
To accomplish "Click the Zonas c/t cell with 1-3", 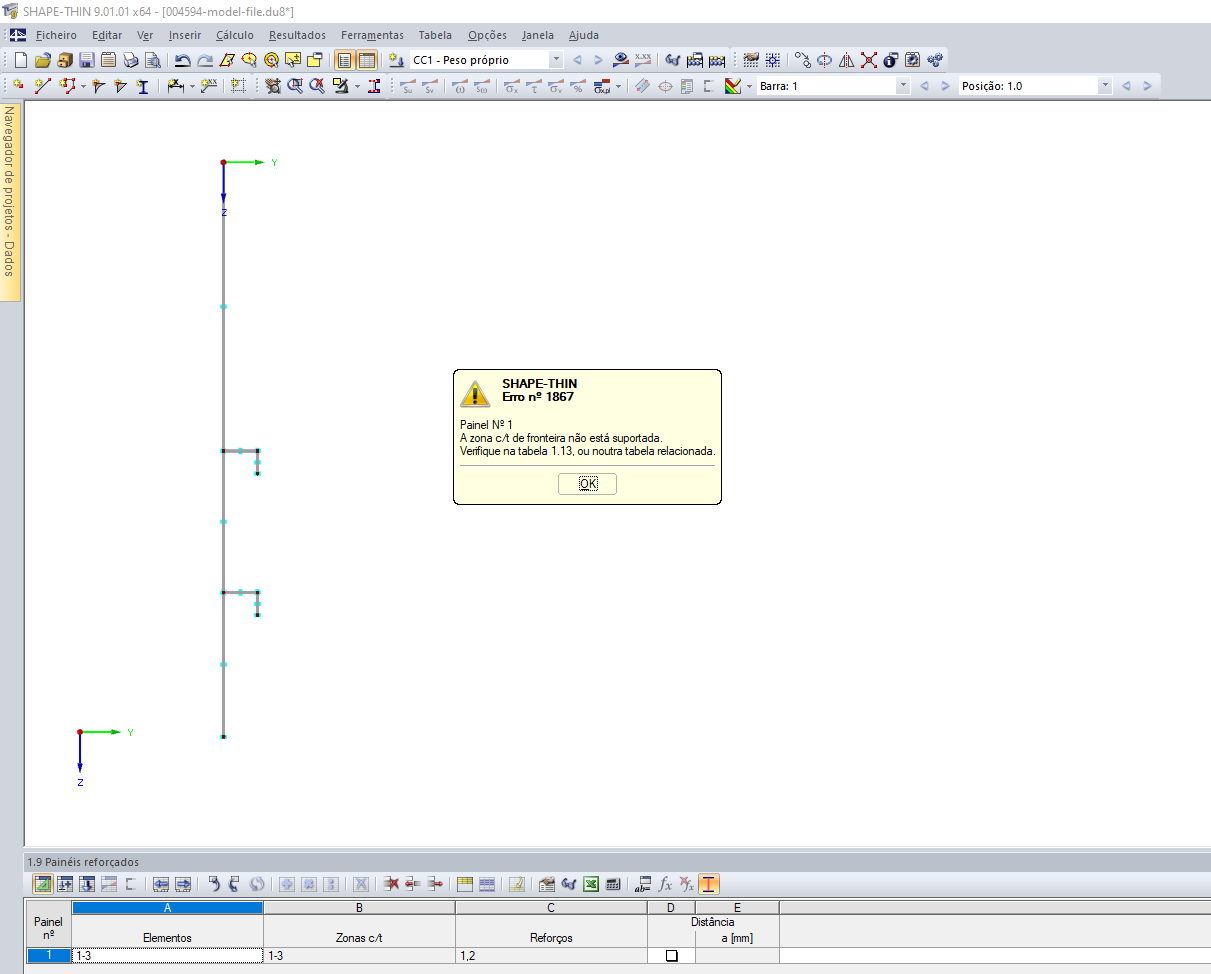I will [x=359, y=956].
